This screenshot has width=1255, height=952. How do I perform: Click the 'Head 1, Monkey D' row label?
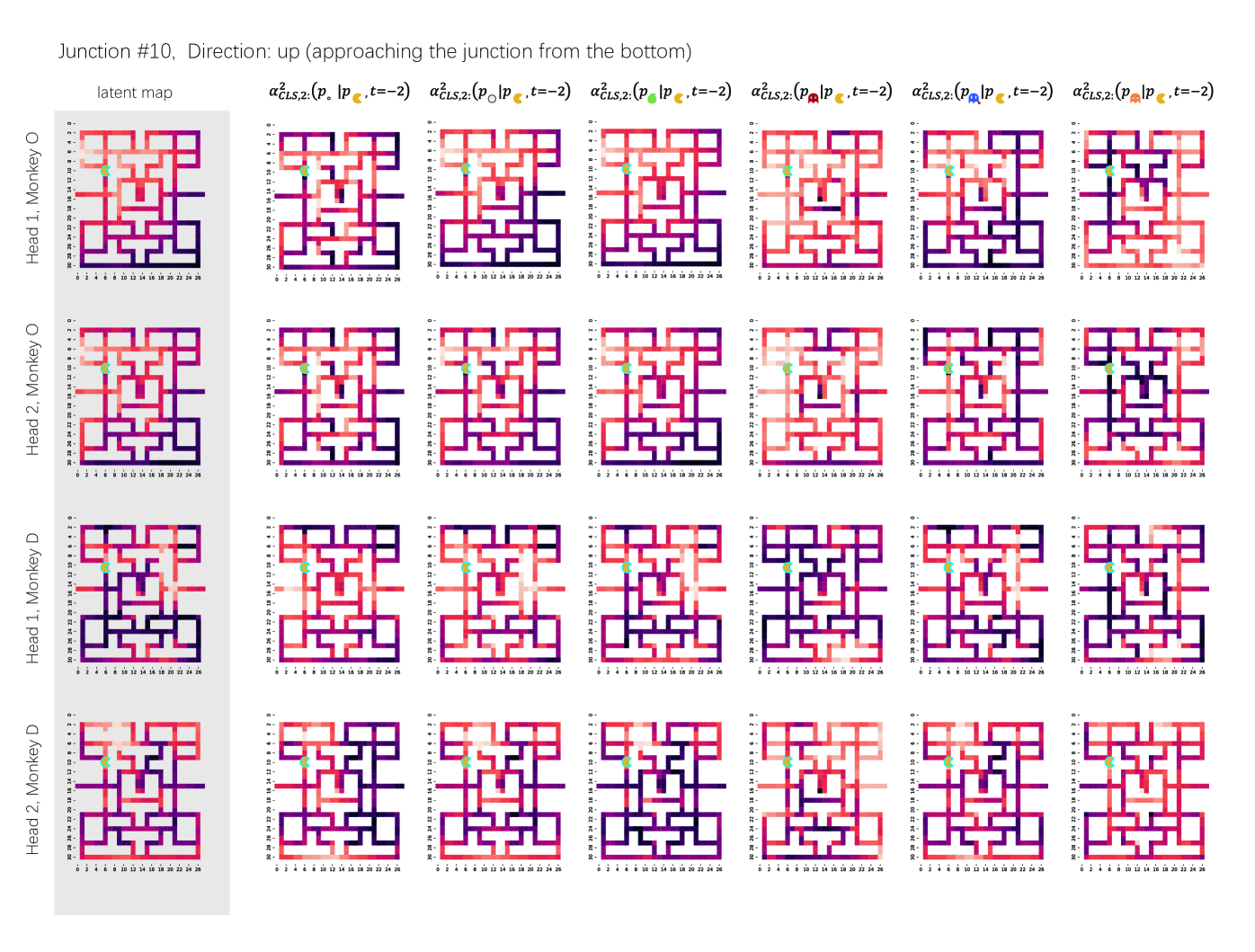click(x=32, y=599)
